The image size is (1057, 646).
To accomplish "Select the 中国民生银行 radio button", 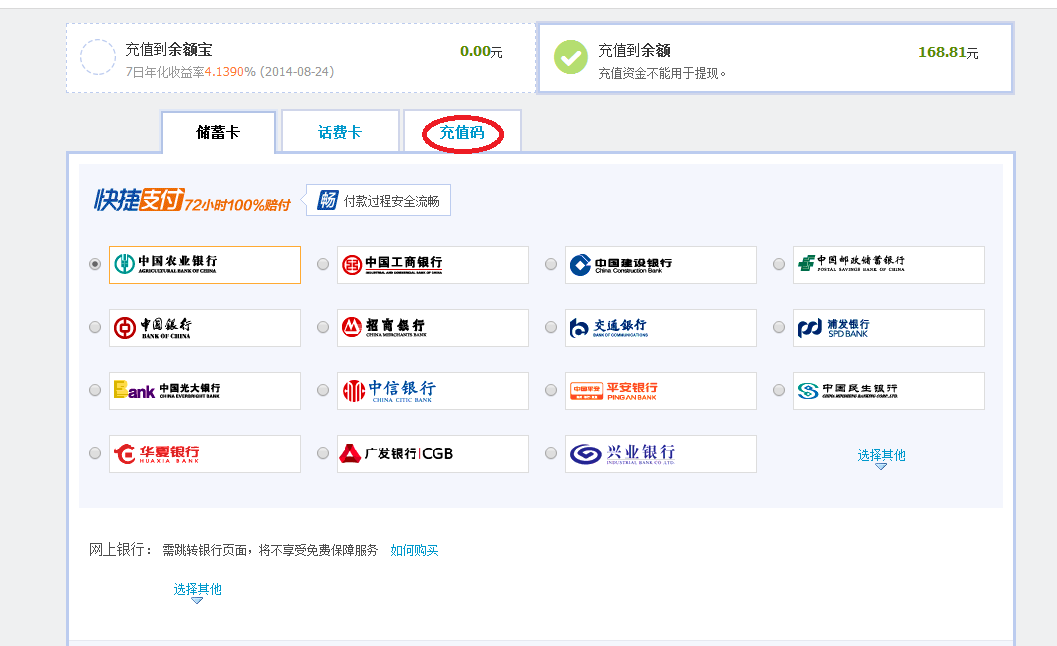I will (779, 390).
